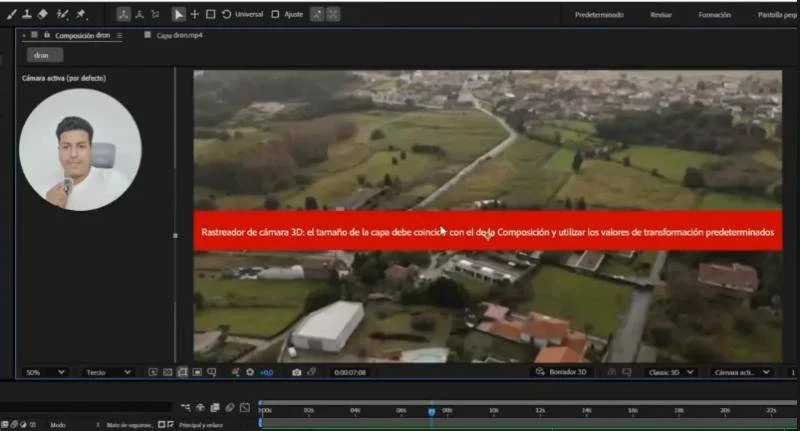
Task: Open the Tercio resolution dropdown
Action: 108,372
